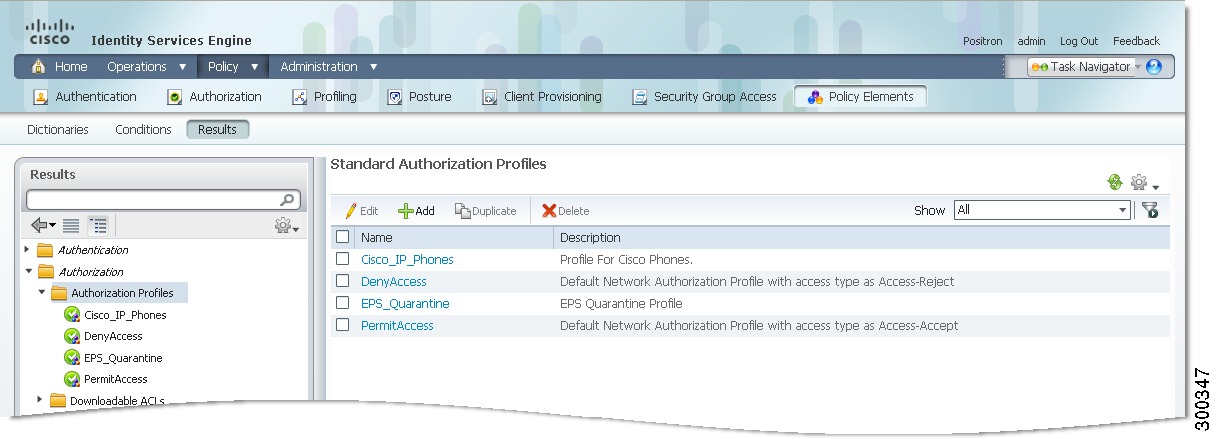Click the Home icon in navigation bar
The height and width of the screenshot is (439, 1217).
(39, 67)
